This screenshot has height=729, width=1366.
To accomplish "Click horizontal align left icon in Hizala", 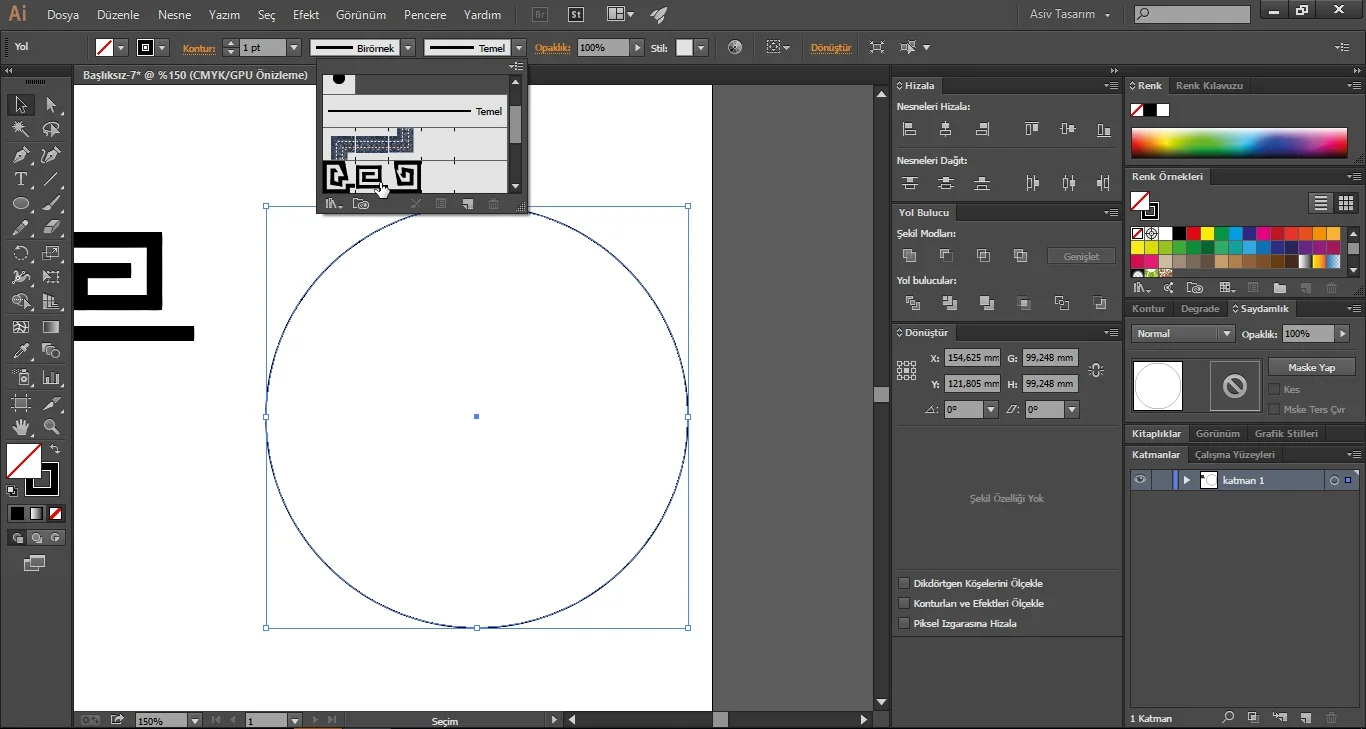I will click(x=909, y=129).
